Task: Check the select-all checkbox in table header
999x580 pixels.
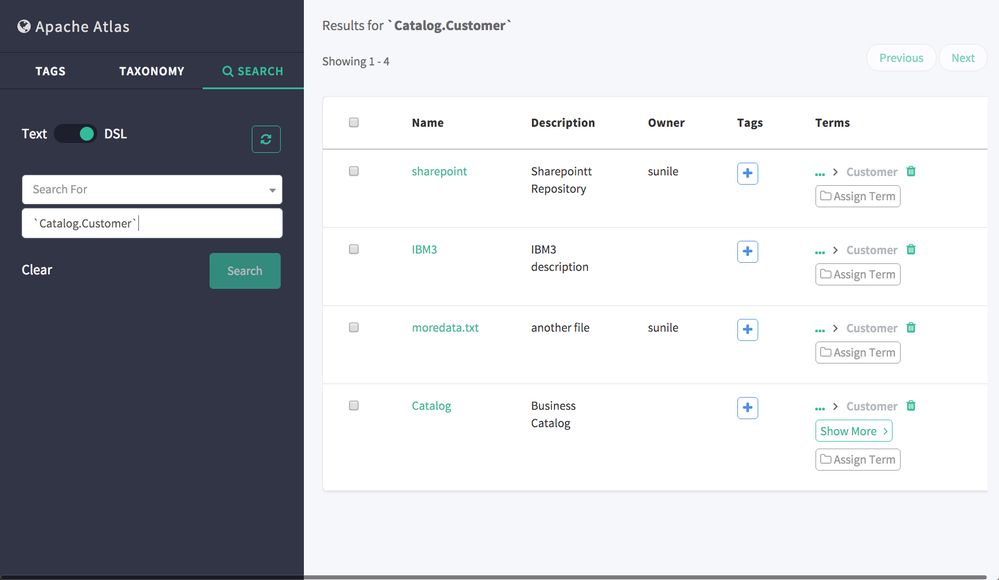Action: tap(354, 123)
